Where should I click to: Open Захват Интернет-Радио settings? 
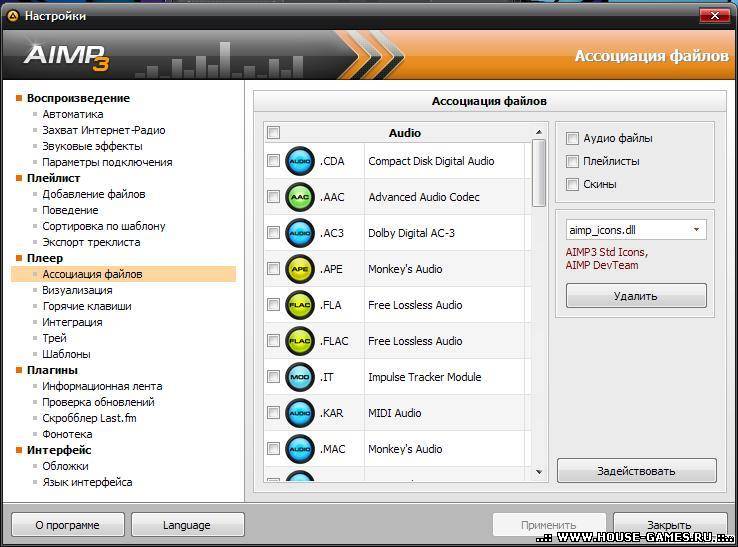tap(104, 130)
